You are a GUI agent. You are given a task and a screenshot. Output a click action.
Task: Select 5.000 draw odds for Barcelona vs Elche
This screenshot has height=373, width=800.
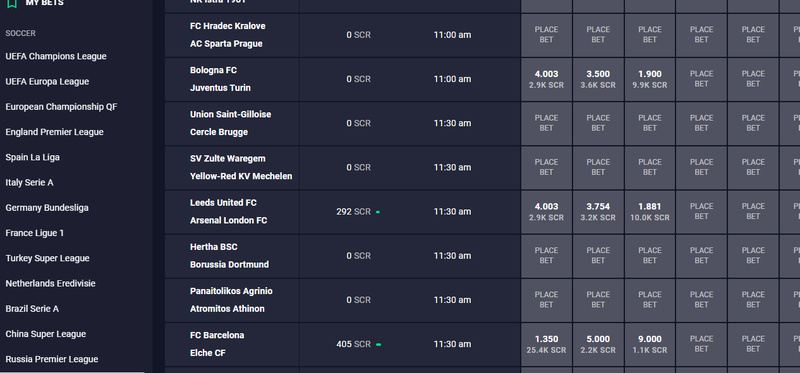point(598,344)
